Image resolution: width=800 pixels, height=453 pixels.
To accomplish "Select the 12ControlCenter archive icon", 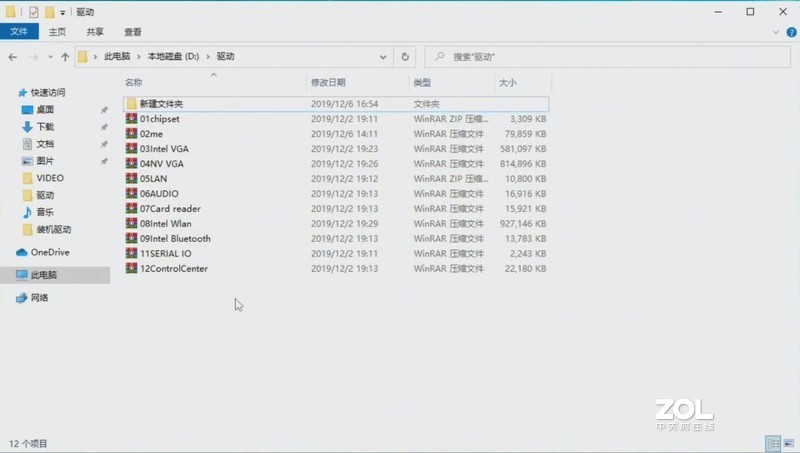I will pos(132,268).
